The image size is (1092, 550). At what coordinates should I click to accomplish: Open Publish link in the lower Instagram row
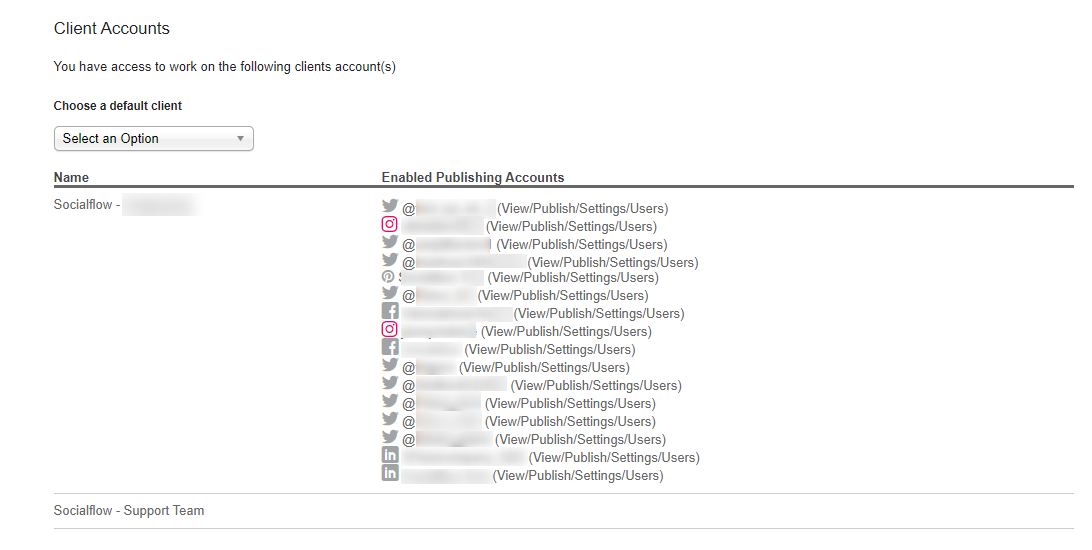pyautogui.click(x=536, y=332)
